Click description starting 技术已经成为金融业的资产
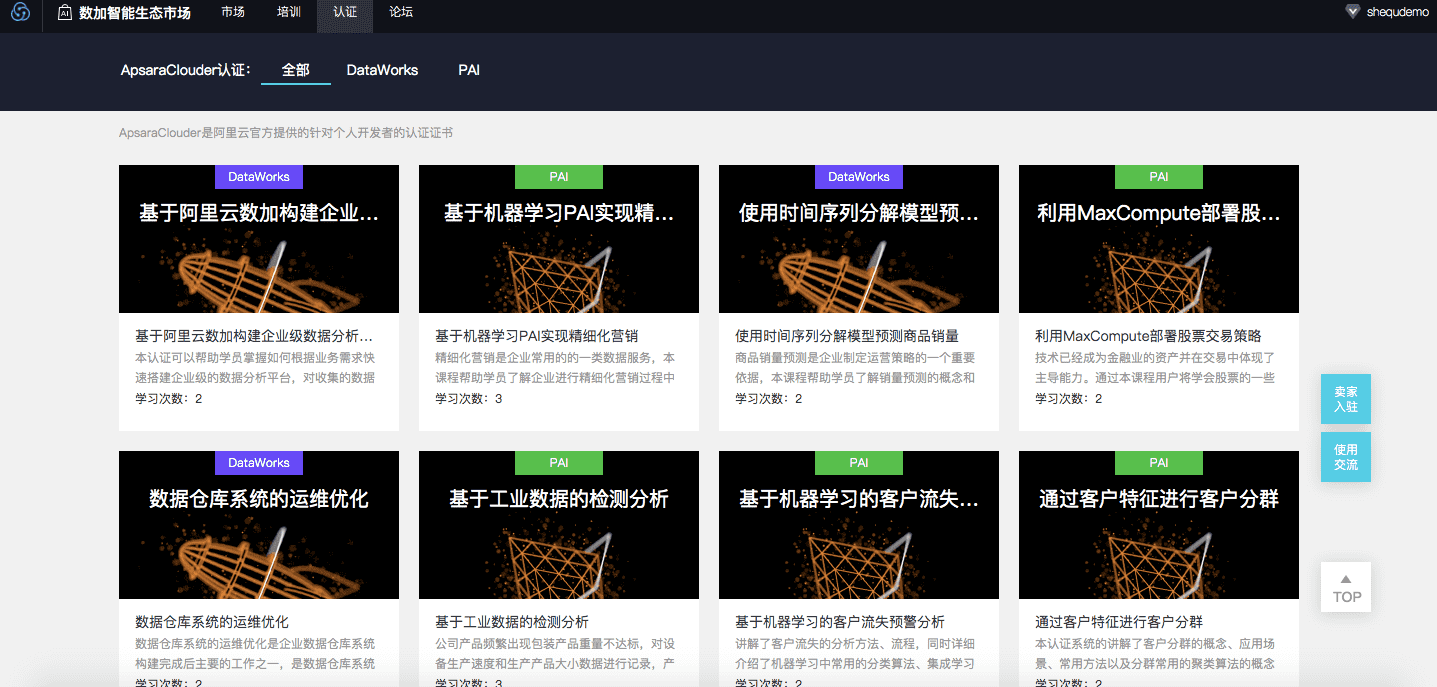Viewport: 1437px width, 687px height. click(x=1155, y=367)
